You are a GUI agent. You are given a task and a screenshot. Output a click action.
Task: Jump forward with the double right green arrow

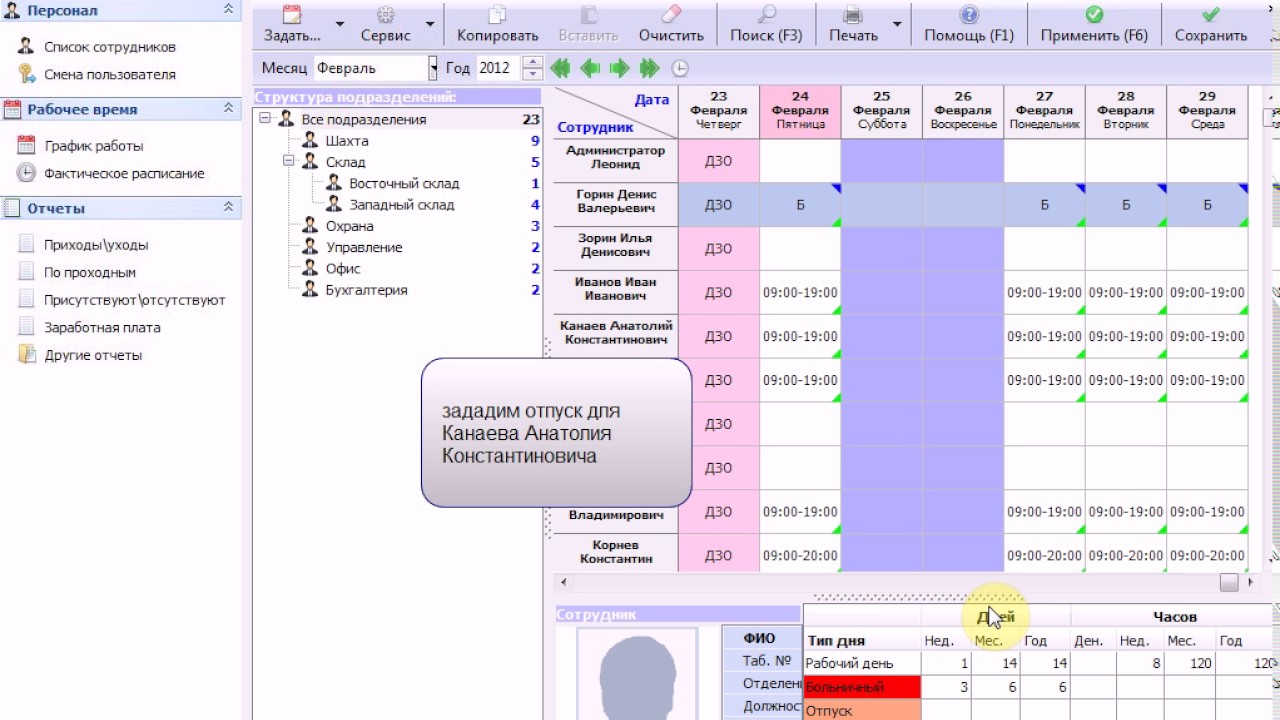(650, 68)
